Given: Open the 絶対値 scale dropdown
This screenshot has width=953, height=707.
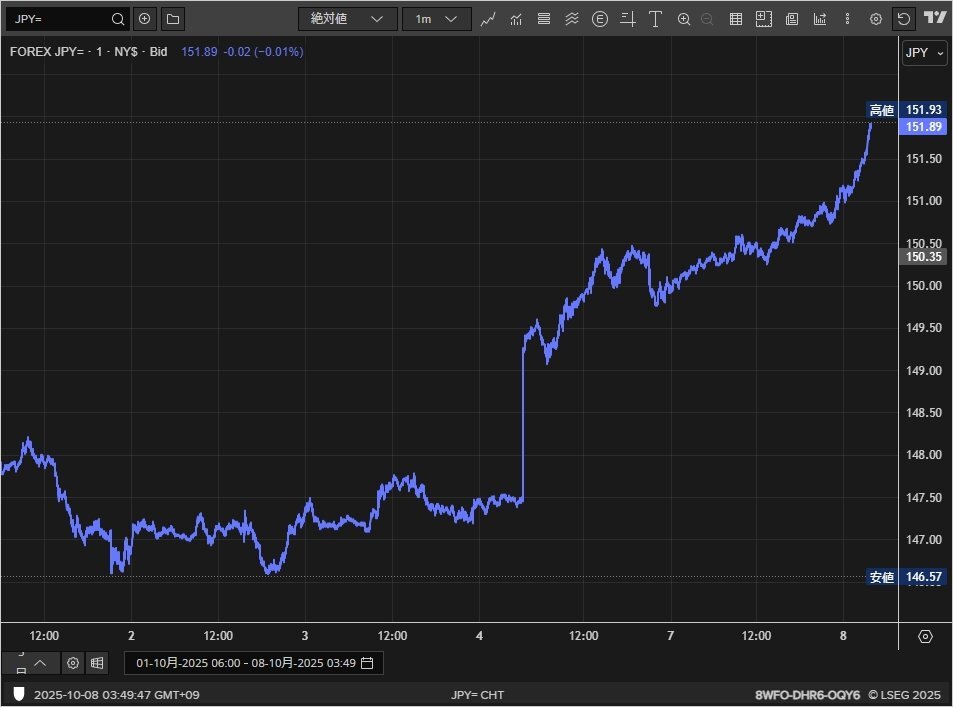Looking at the screenshot, I should 346,19.
